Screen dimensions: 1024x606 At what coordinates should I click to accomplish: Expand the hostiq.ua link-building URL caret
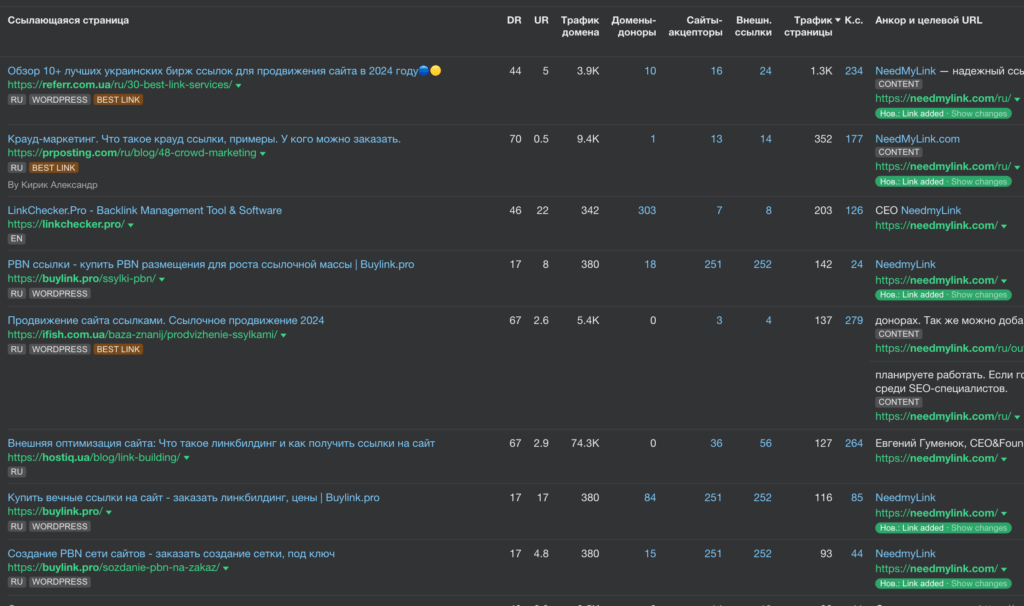pos(186,458)
